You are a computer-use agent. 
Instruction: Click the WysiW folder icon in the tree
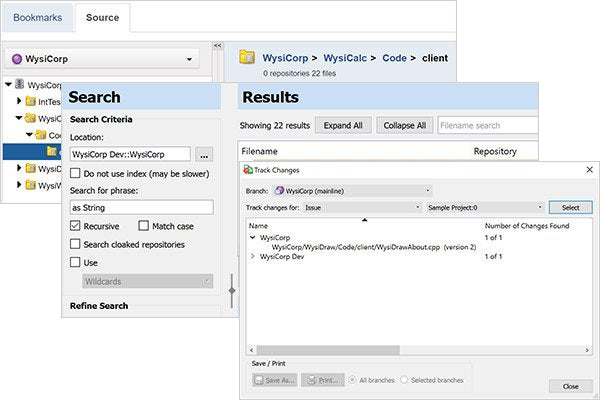pos(31,185)
